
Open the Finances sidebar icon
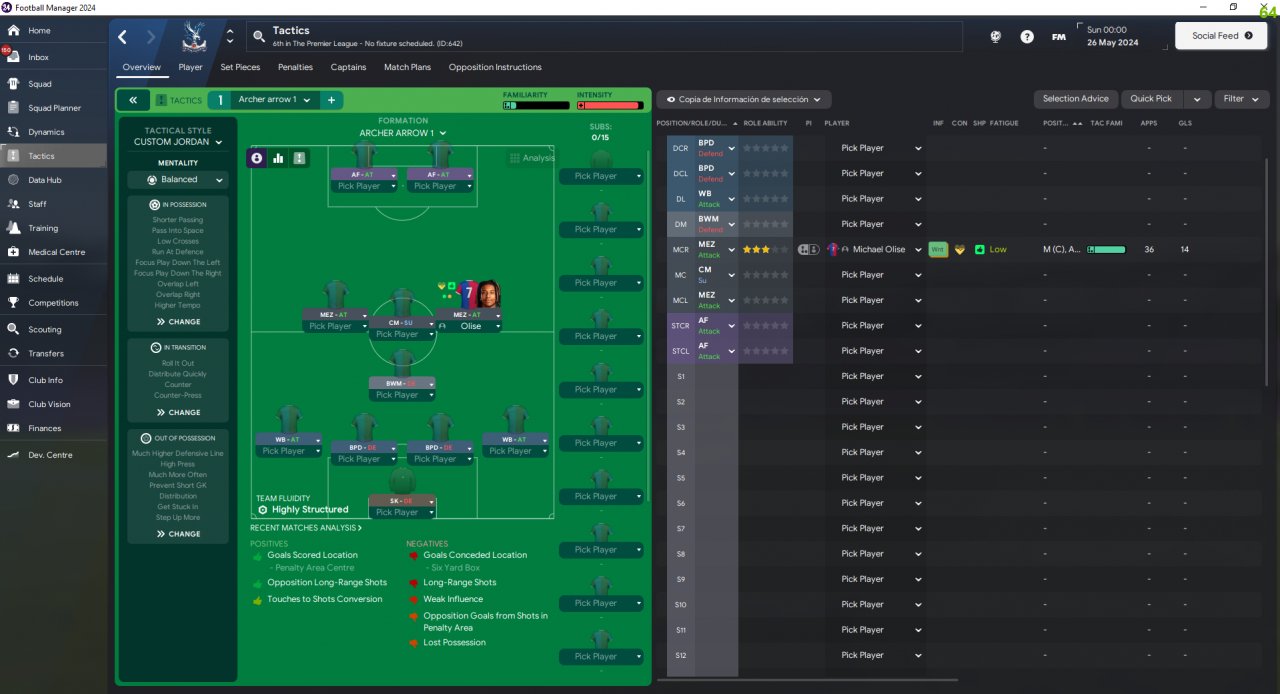click(x=13, y=428)
